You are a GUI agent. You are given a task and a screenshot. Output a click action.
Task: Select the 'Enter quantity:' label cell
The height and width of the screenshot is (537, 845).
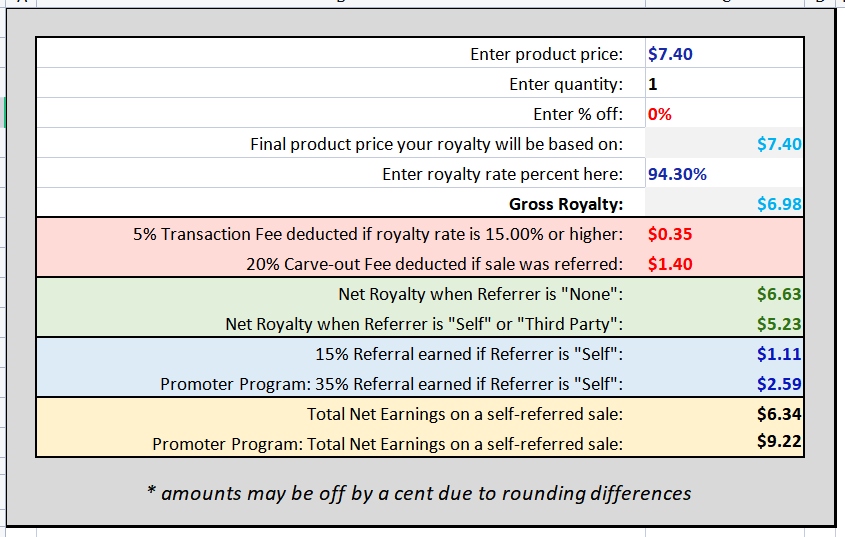[x=341, y=84]
